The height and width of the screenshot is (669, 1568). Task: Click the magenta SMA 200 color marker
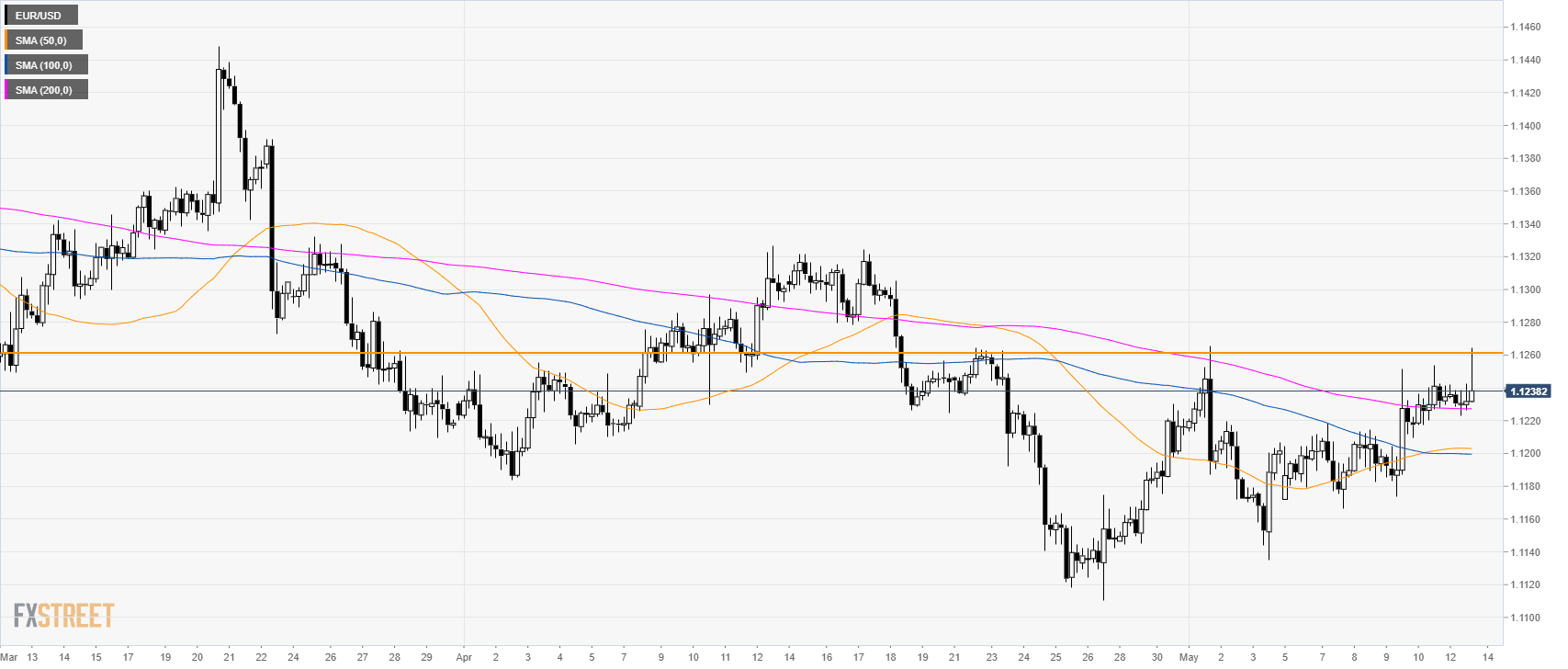point(6,90)
